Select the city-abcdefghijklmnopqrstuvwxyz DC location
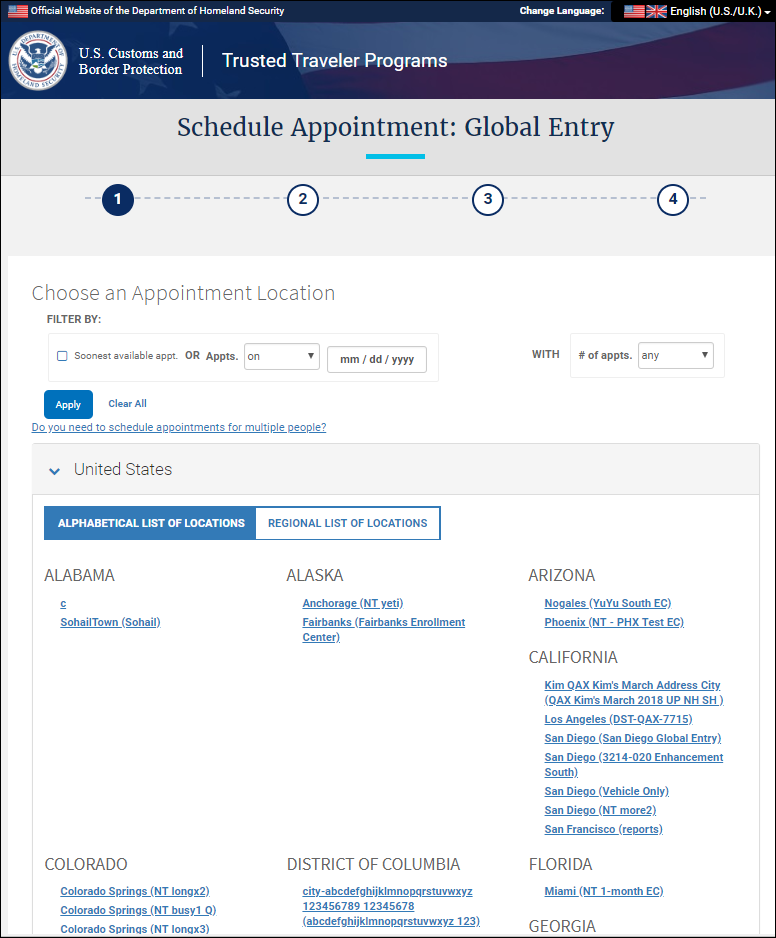776x938 pixels. point(391,906)
